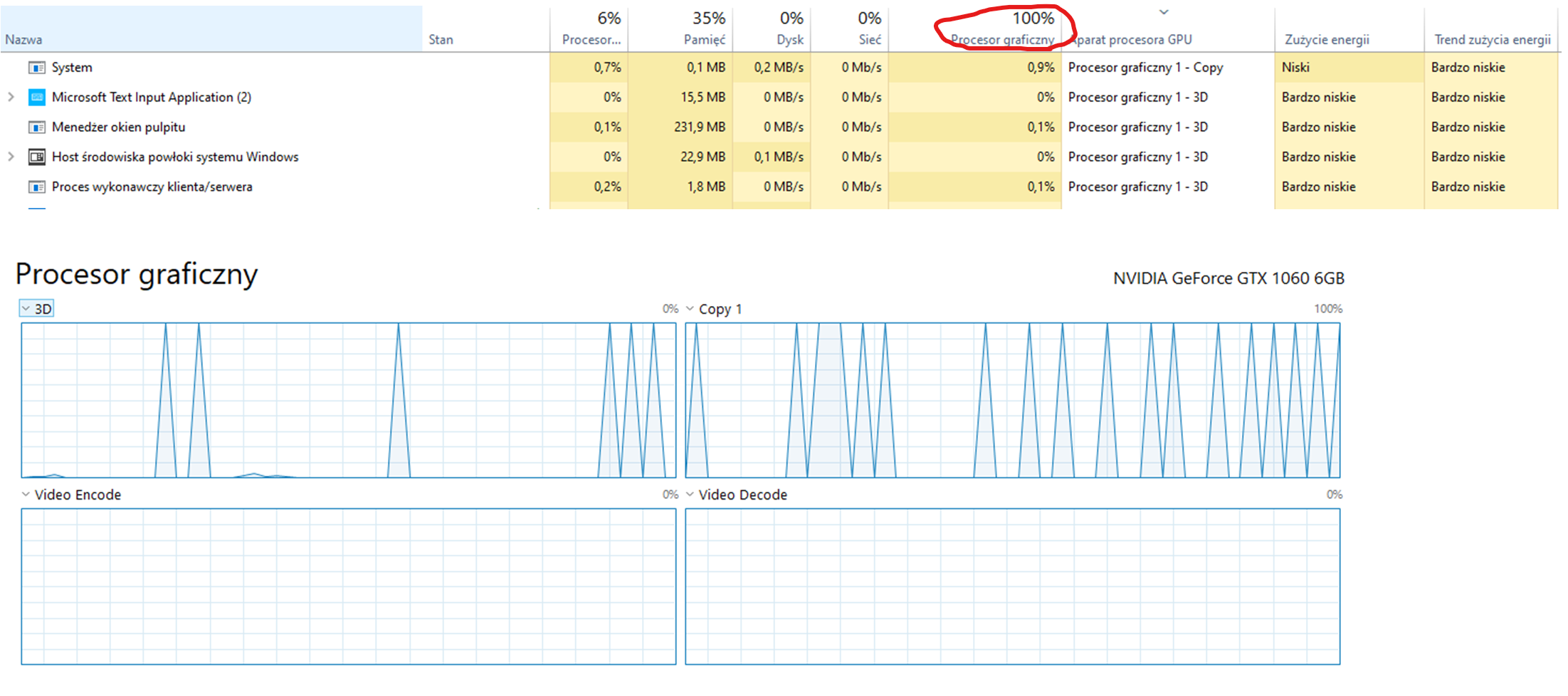The height and width of the screenshot is (696, 1568).
Task: Sort by the Nazwa column header
Action: pyautogui.click(x=212, y=28)
